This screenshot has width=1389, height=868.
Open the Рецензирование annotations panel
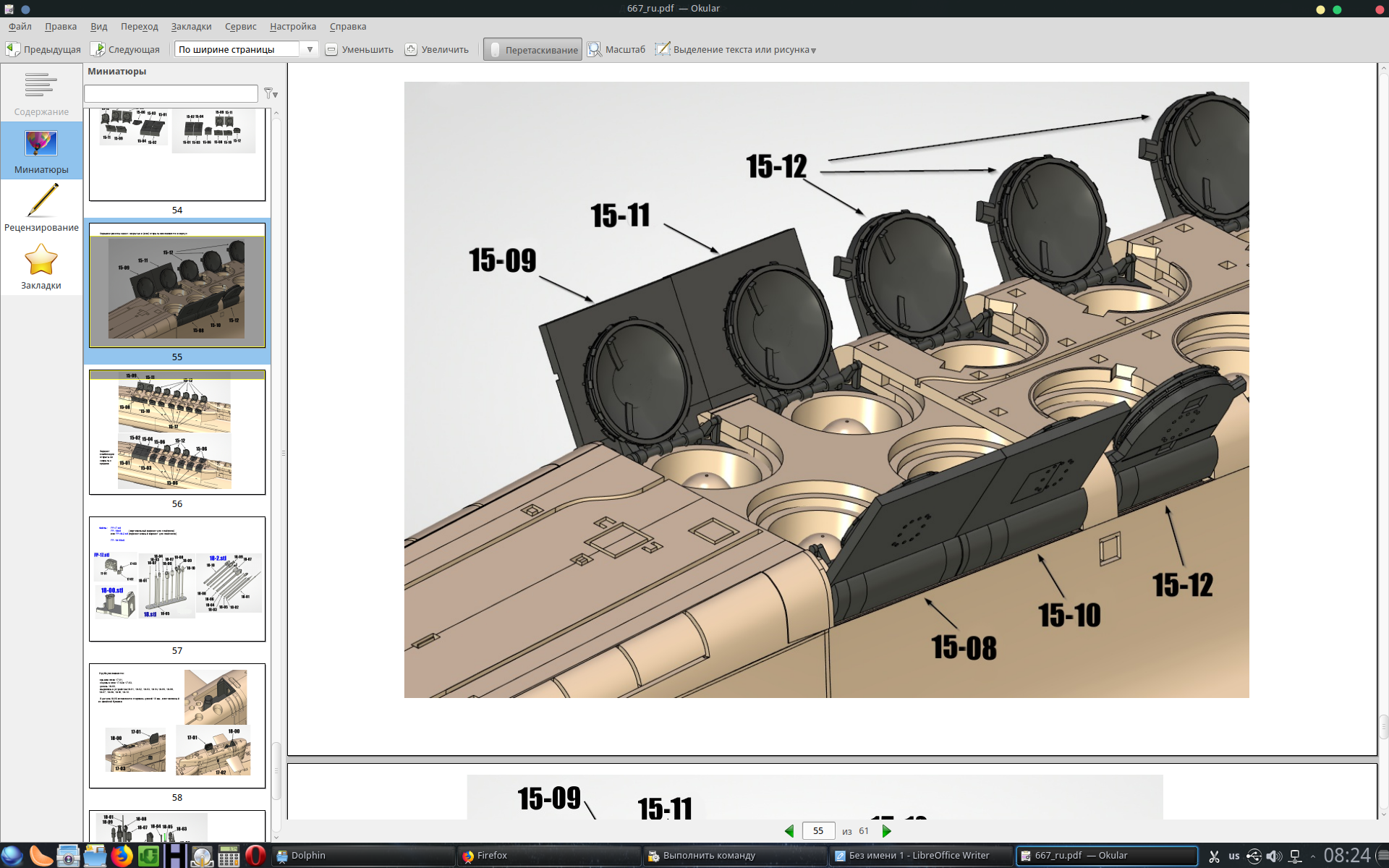pyautogui.click(x=41, y=208)
